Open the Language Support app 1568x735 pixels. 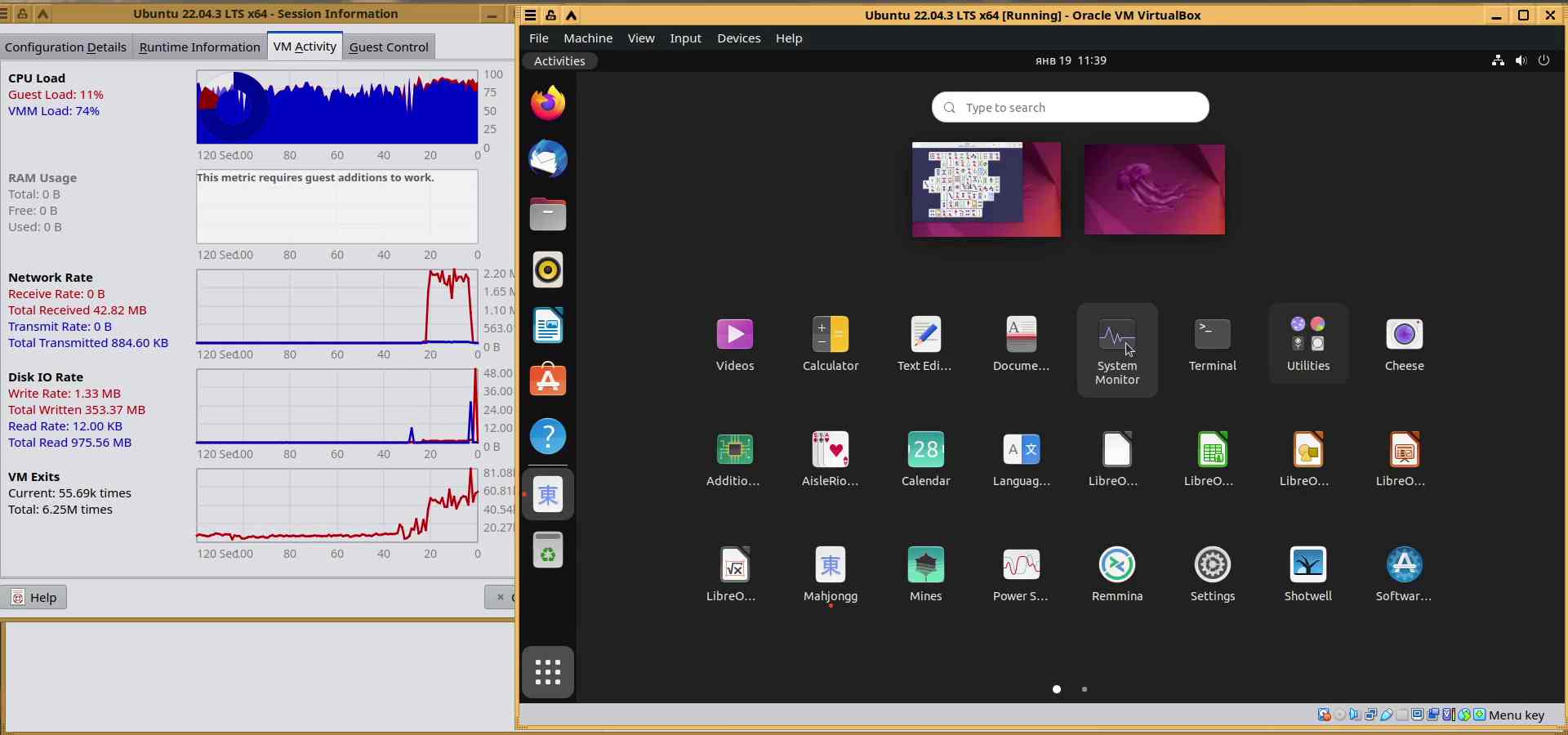(x=1021, y=459)
